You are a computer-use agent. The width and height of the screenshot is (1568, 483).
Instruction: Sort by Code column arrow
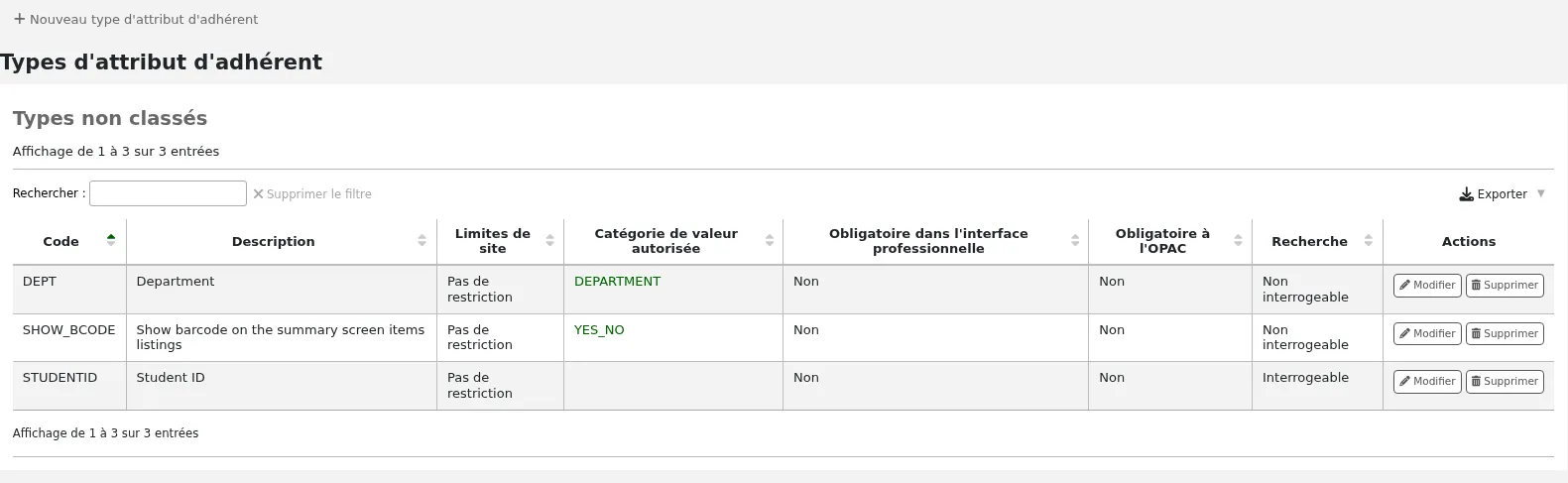[111, 240]
